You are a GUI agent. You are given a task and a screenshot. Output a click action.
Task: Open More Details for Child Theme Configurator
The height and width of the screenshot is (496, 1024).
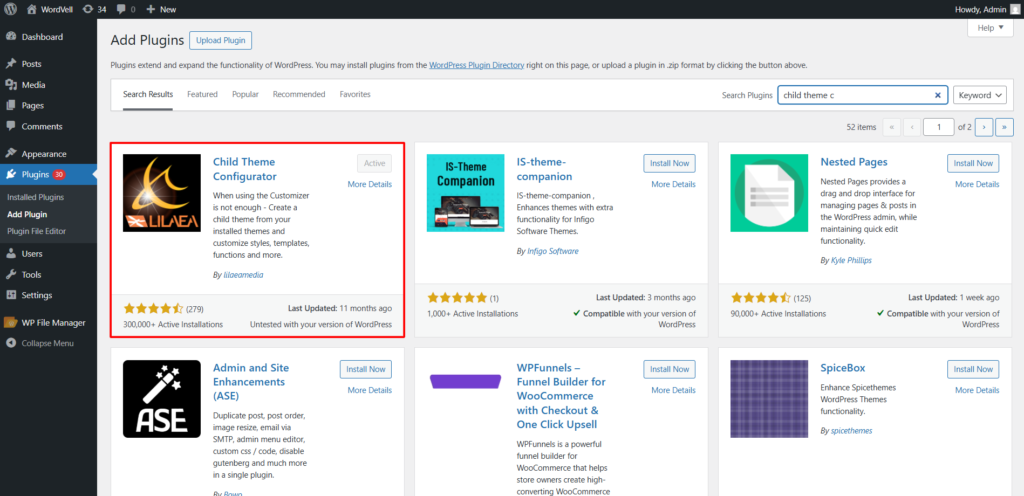pos(370,184)
